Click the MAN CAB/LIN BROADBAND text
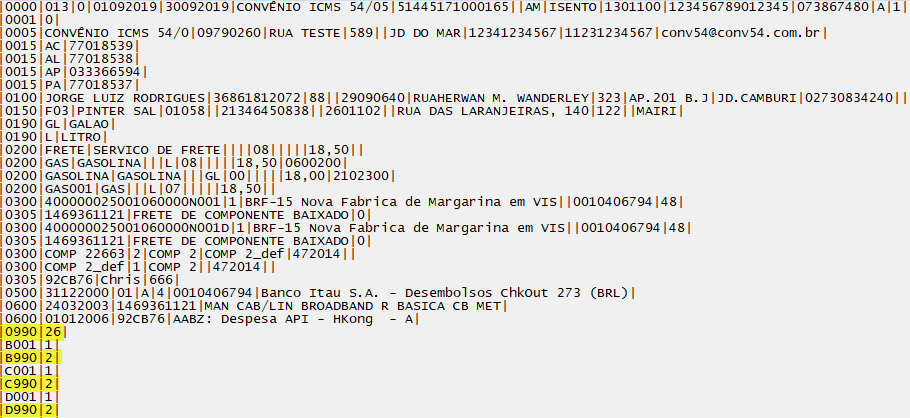Viewport: 910px width, 418px height. pos(290,306)
